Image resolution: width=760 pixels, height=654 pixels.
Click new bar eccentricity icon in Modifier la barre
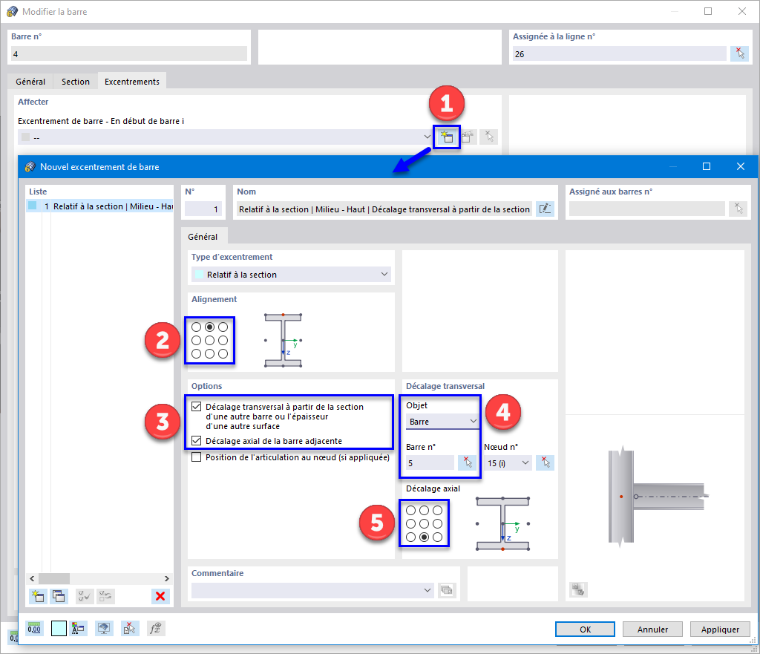point(447,137)
